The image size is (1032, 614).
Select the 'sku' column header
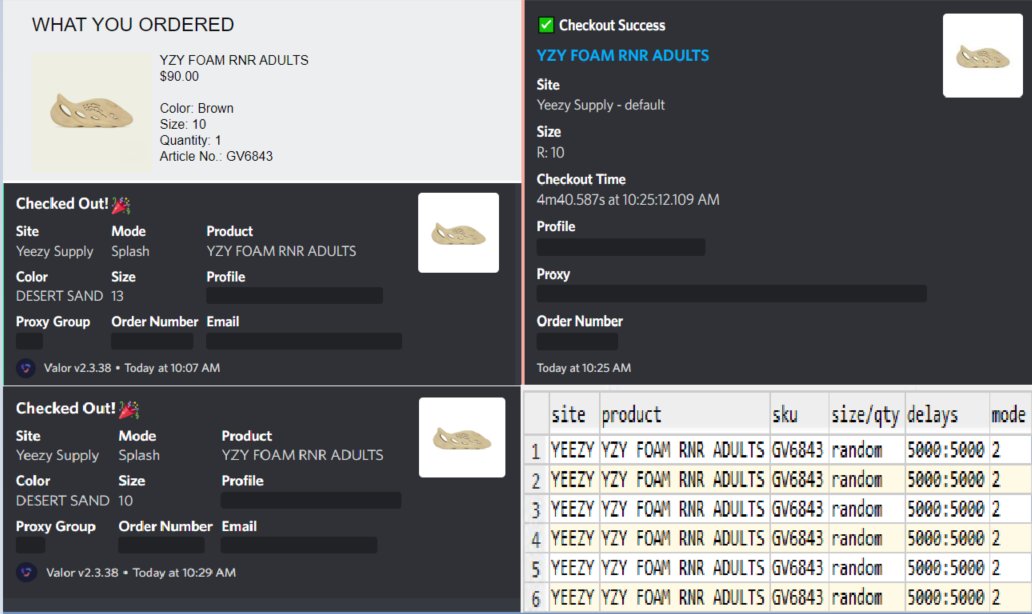[x=799, y=415]
